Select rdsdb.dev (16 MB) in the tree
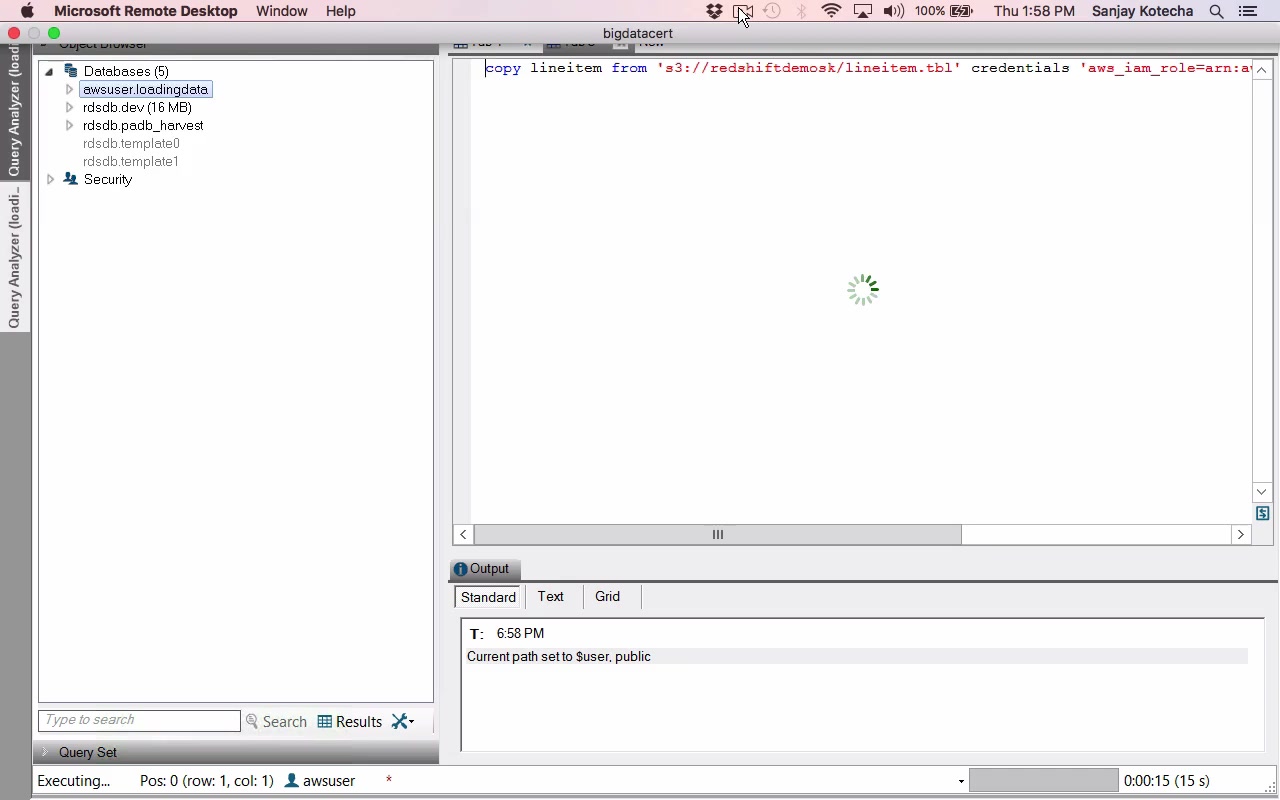The height and width of the screenshot is (800, 1280). tap(137, 107)
